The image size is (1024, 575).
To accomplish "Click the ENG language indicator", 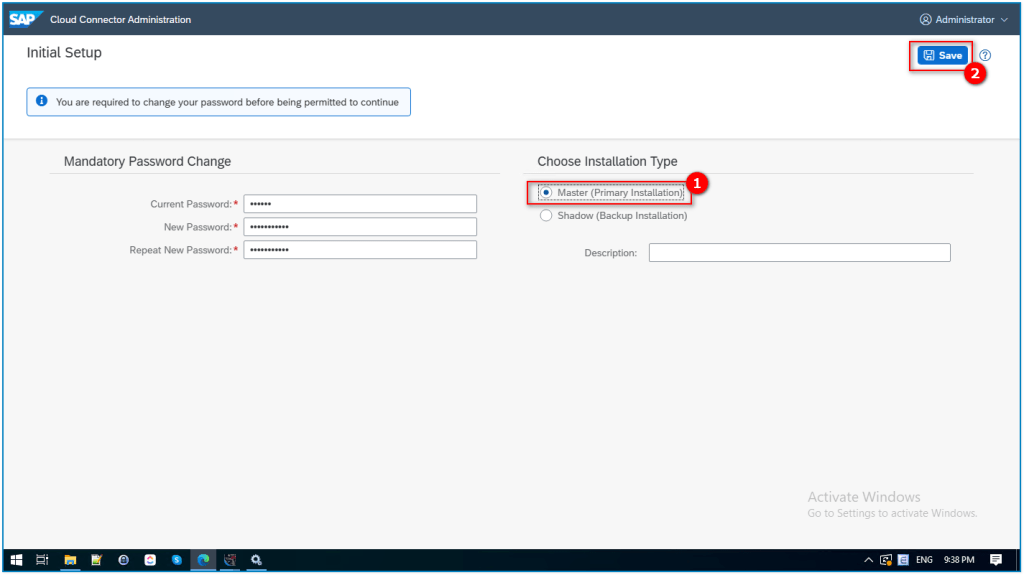I will [x=925, y=560].
